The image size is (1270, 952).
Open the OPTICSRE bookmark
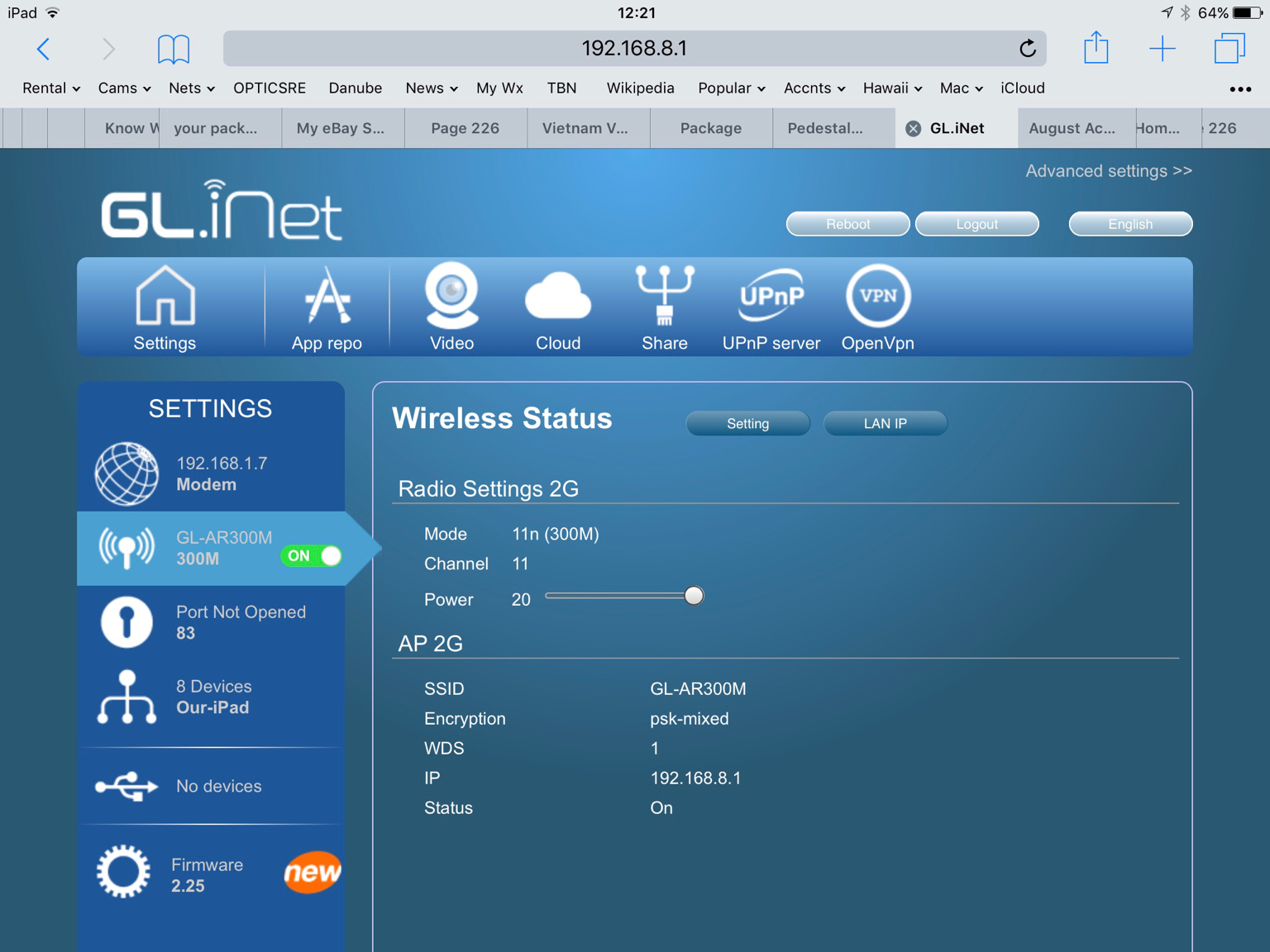pyautogui.click(x=270, y=88)
